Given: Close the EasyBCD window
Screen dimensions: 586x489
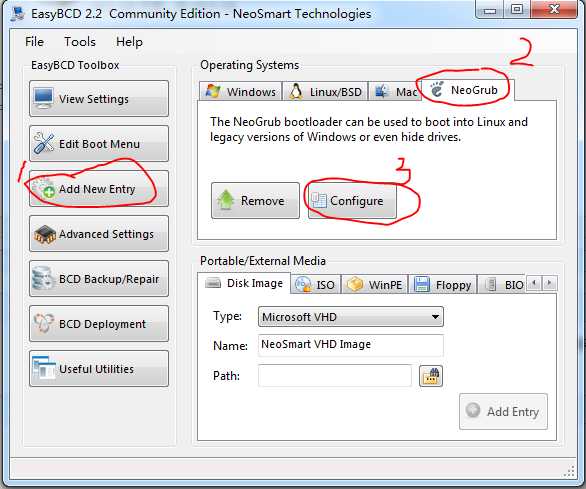Looking at the screenshot, I should [554, 9].
